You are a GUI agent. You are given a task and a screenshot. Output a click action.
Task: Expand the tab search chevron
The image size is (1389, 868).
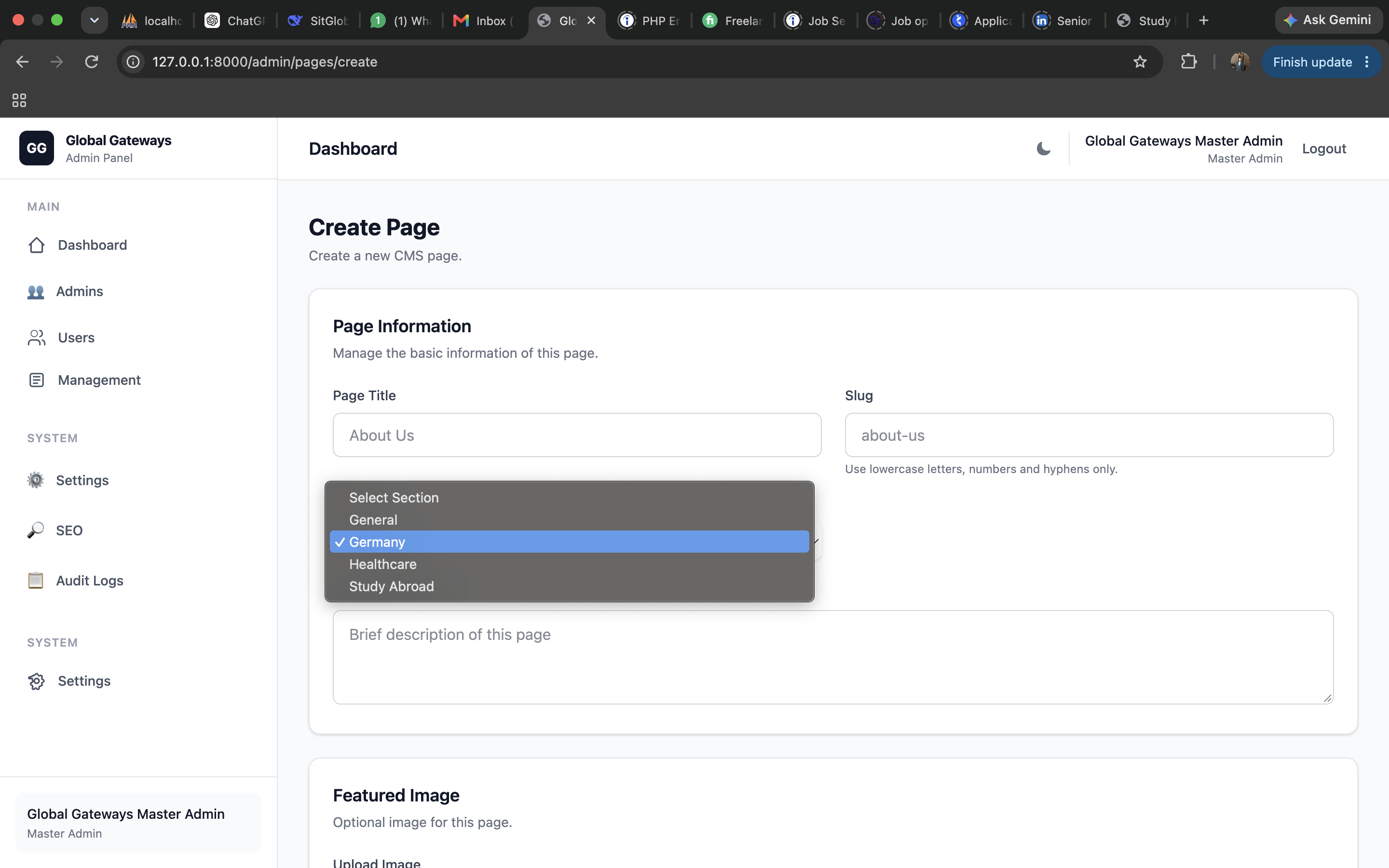(95, 21)
